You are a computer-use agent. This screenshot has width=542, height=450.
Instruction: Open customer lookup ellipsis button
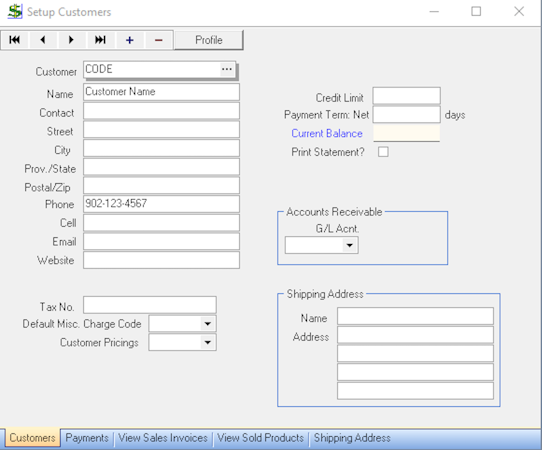[x=227, y=69]
